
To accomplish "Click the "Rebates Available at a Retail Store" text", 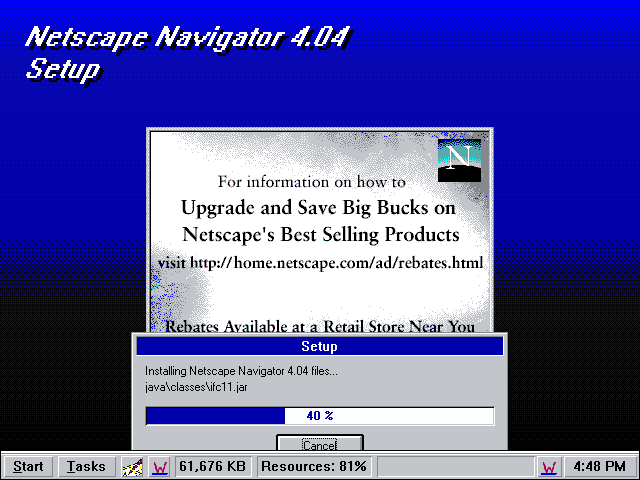I will tap(319, 326).
